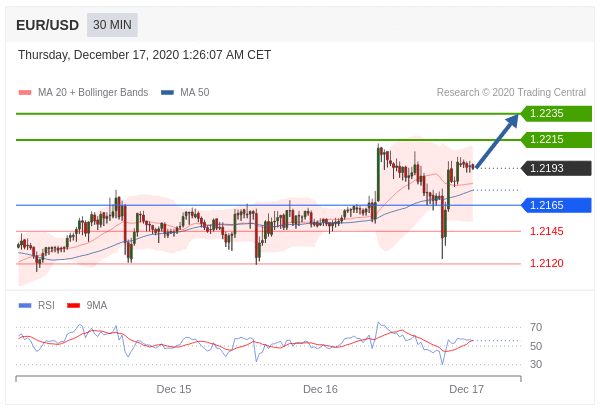Click the 9MA legend label
Screen dimensions: 601x409
(97, 306)
